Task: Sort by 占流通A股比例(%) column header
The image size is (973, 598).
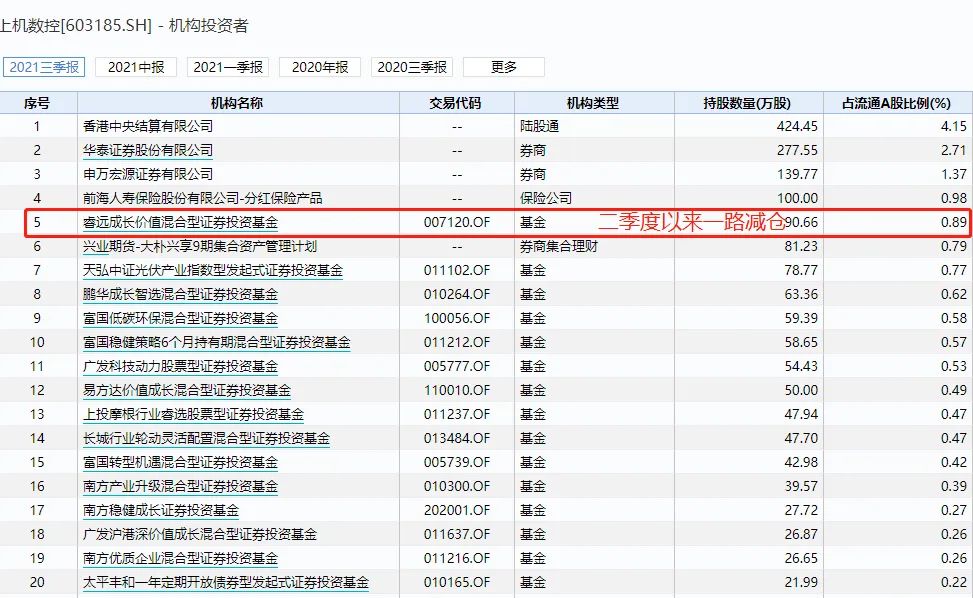Action: (897, 103)
